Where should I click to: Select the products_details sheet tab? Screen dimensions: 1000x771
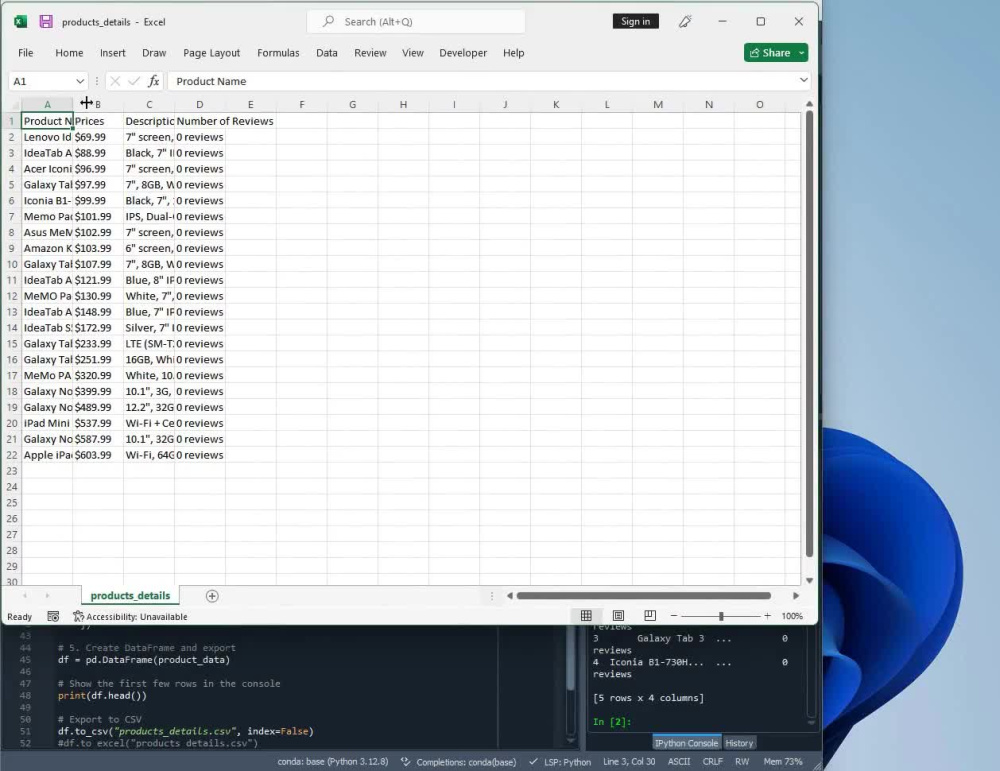click(130, 596)
